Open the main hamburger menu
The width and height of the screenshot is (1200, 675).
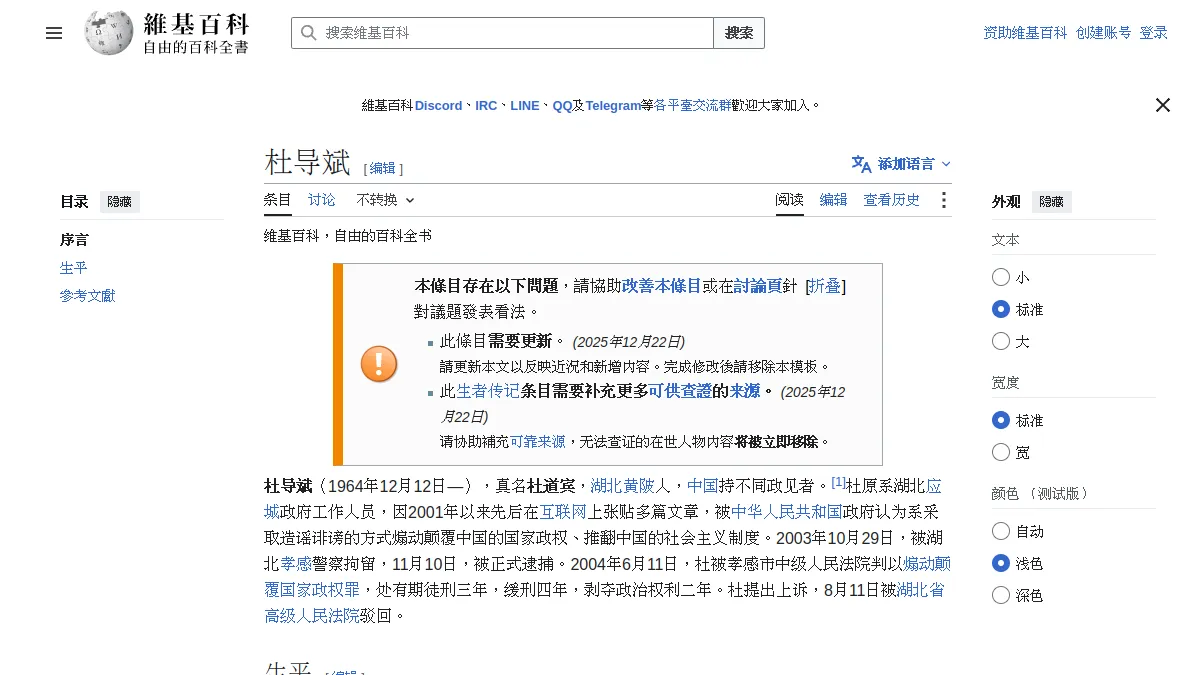[x=54, y=33]
